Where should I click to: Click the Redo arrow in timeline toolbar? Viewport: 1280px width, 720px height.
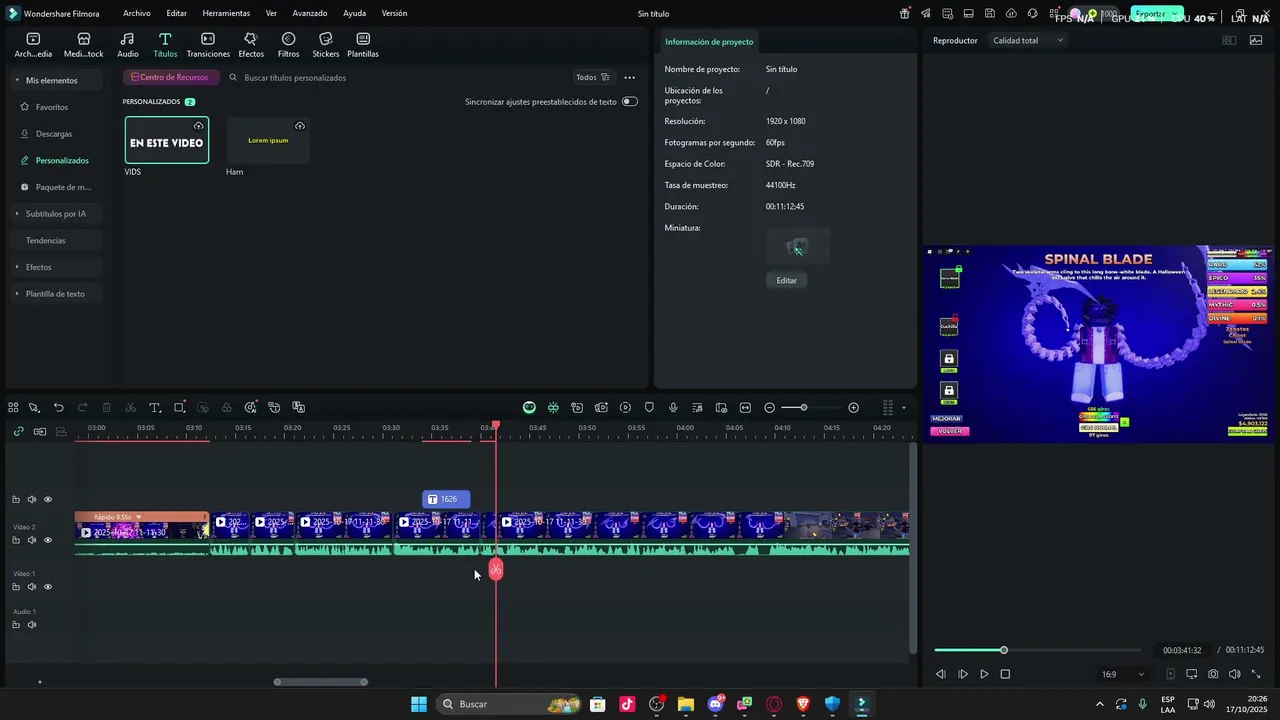pyautogui.click(x=82, y=407)
